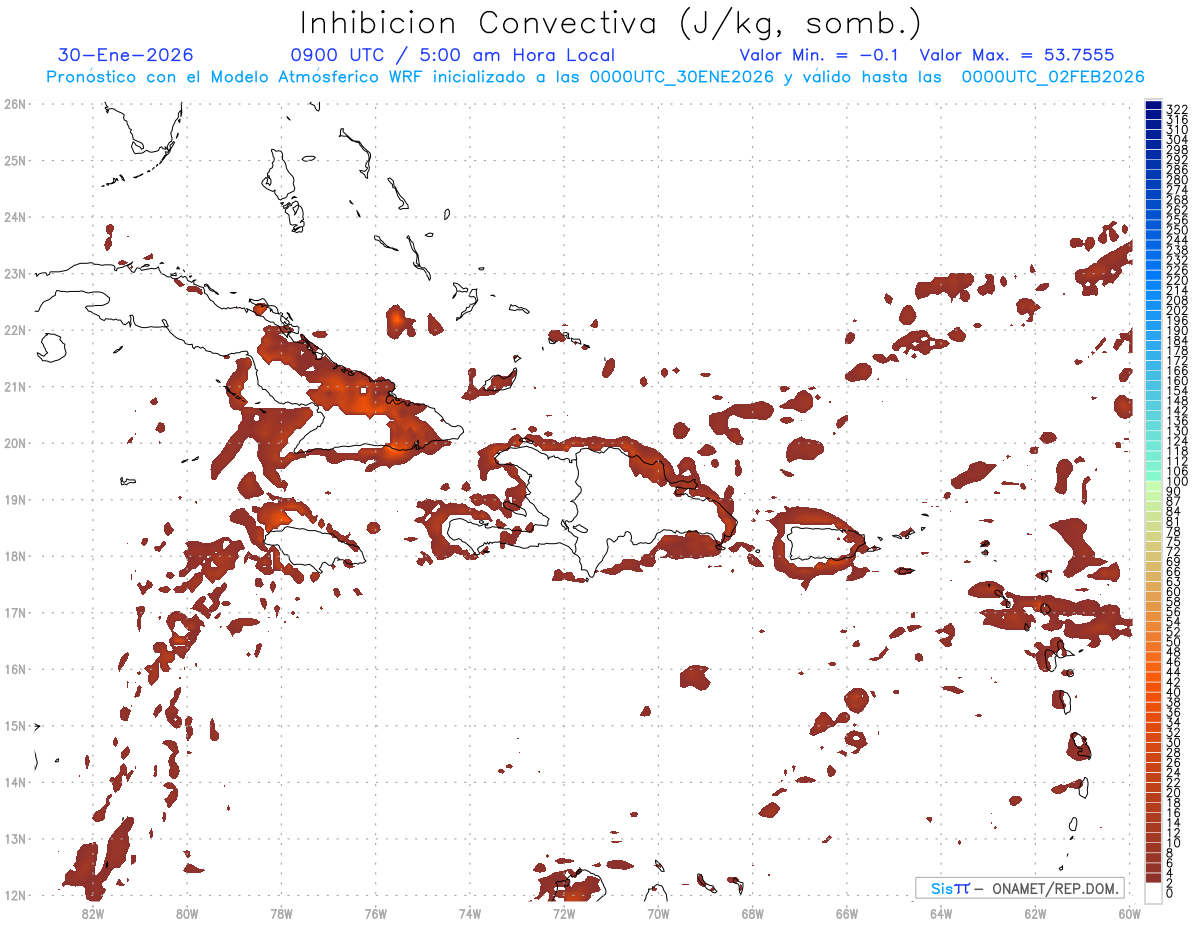Image resolution: width=1200 pixels, height=927 pixels.
Task: Click the 17N latitude label
Action: tap(15, 612)
